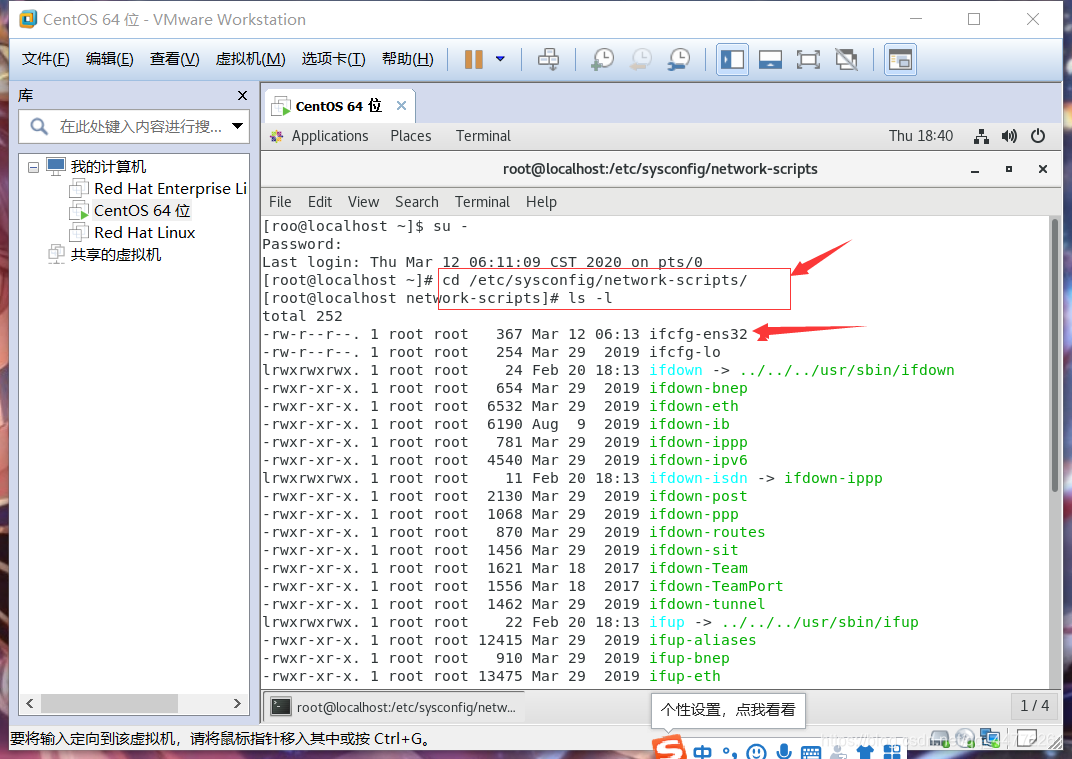1072x759 pixels.
Task: Open the 文件(F) menu
Action: [x=45, y=59]
